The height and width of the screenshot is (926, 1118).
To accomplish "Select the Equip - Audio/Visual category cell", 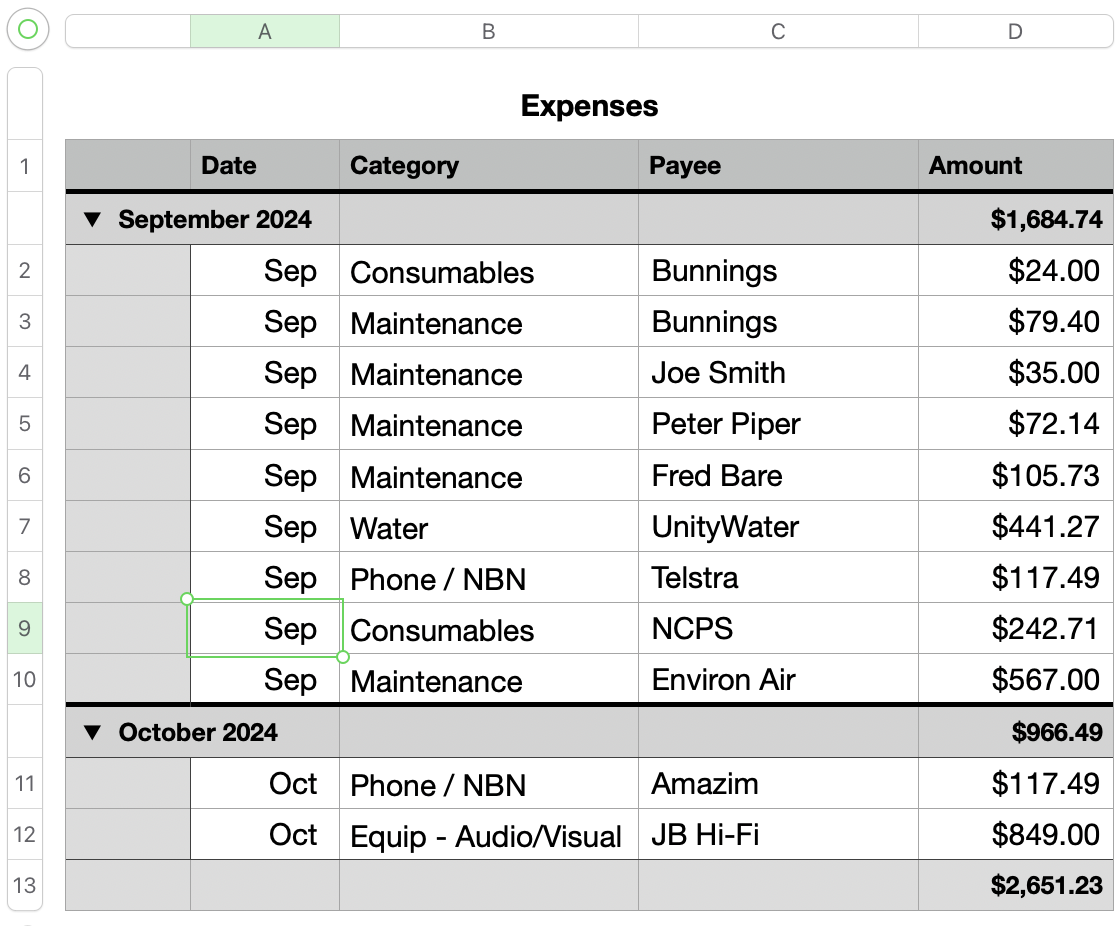I will tap(488, 836).
